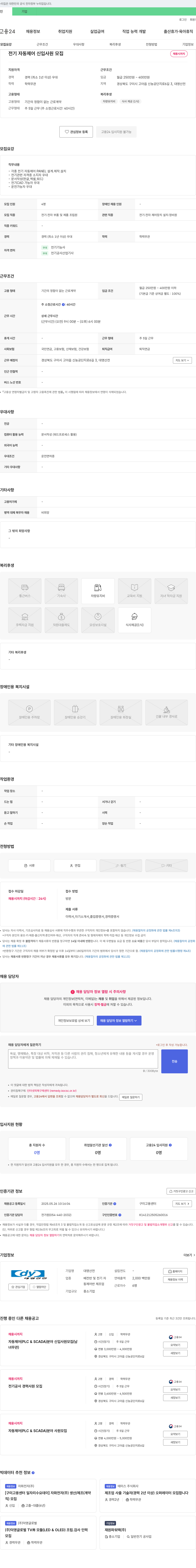This screenshot has width=196, height=1568.
Task: Expand 지도 보기 in 근무 예정지 row
Action: pyautogui.click(x=182, y=360)
